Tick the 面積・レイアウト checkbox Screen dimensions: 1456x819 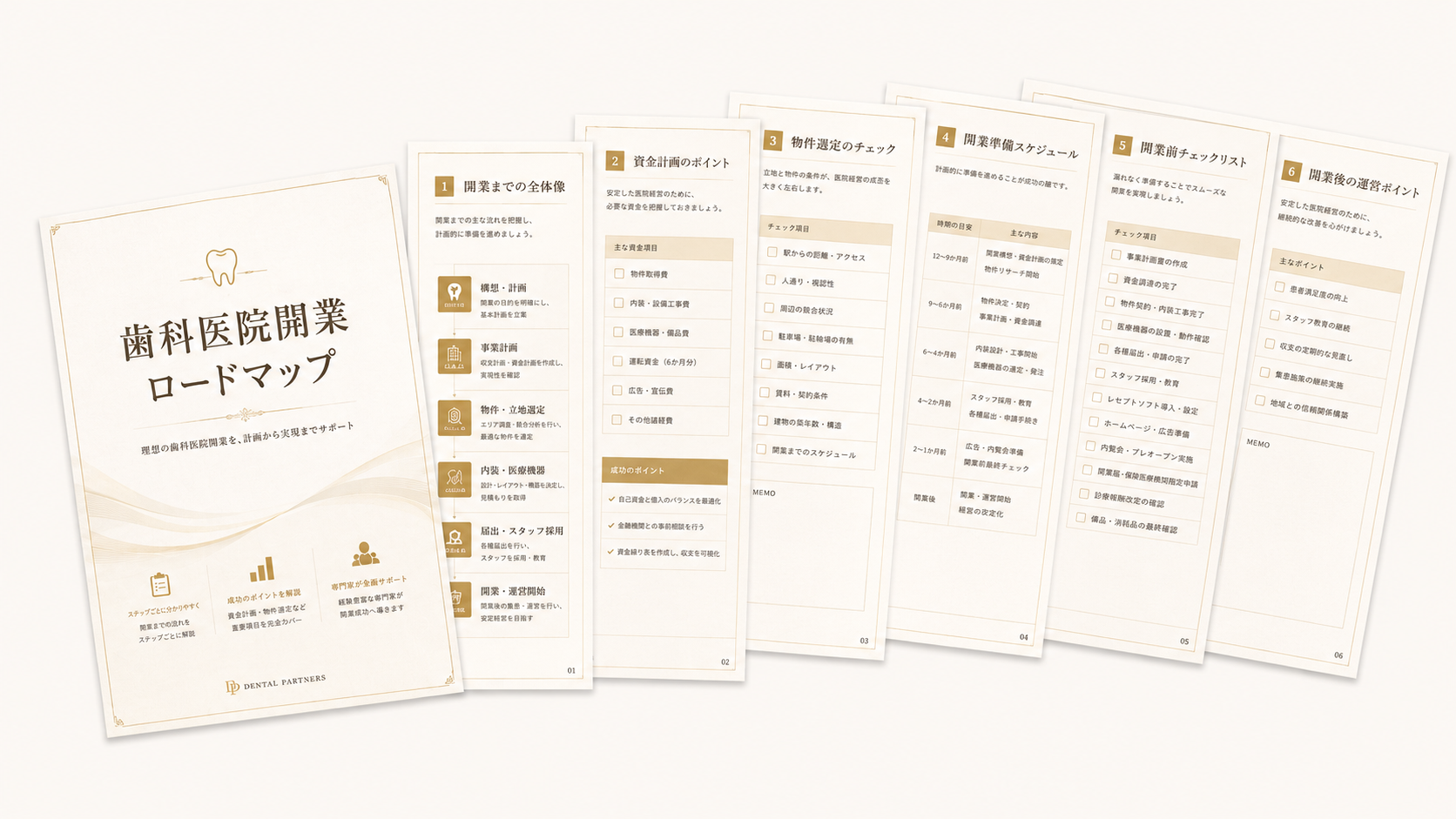(766, 365)
